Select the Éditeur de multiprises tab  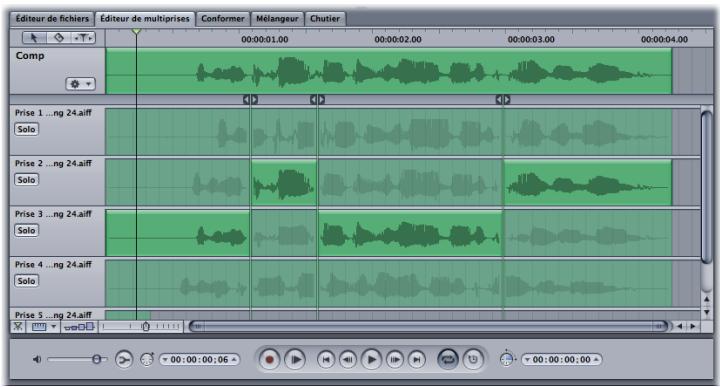pos(145,19)
